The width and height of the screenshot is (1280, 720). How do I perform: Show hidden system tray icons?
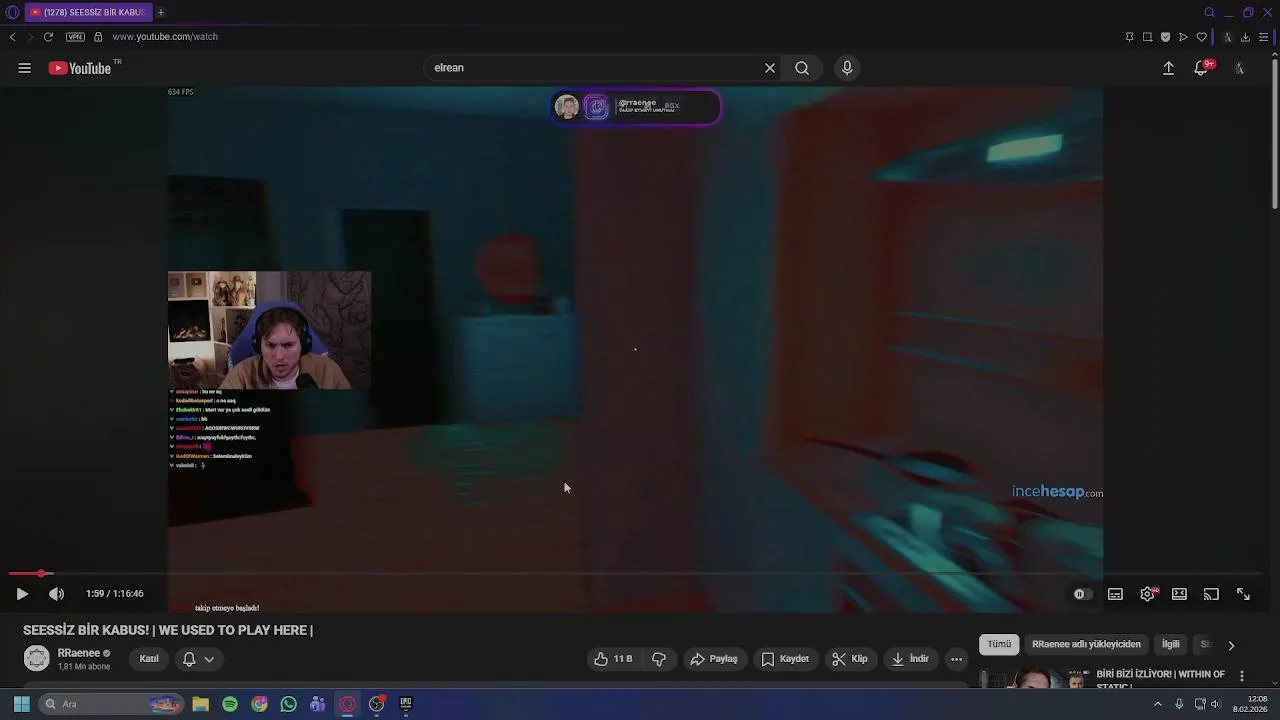(x=1158, y=704)
